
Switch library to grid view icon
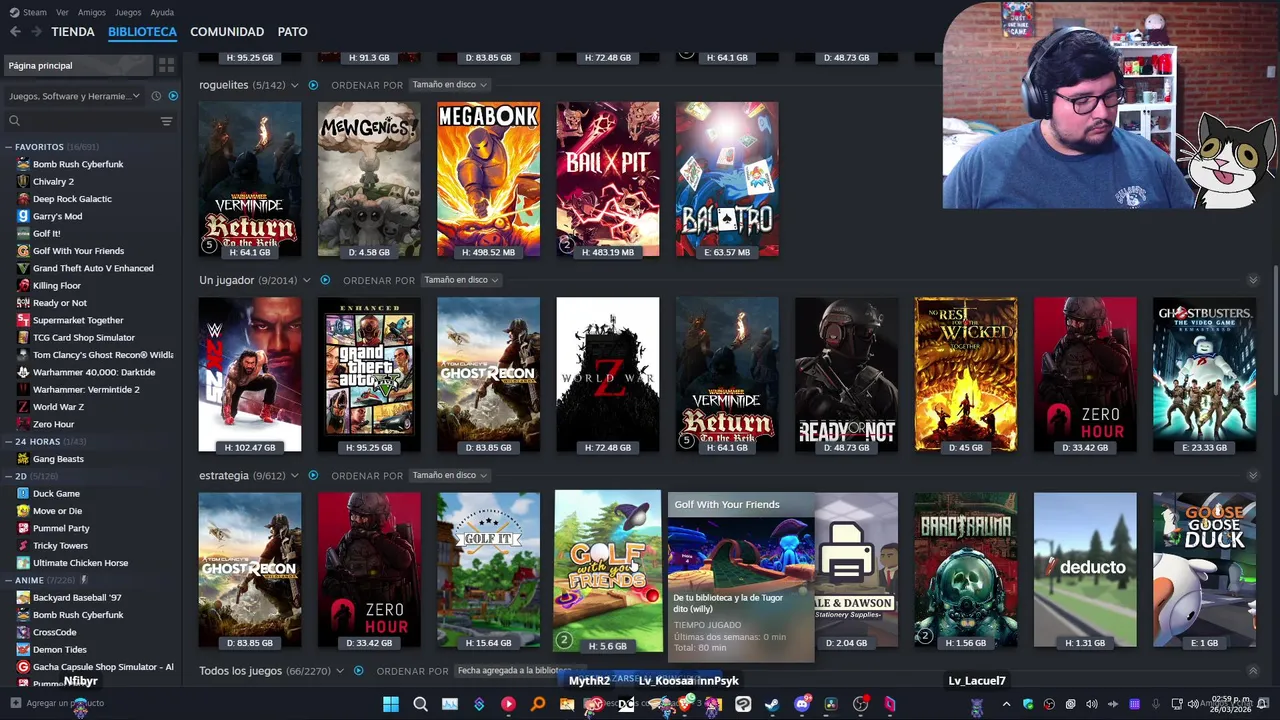pyautogui.click(x=166, y=65)
